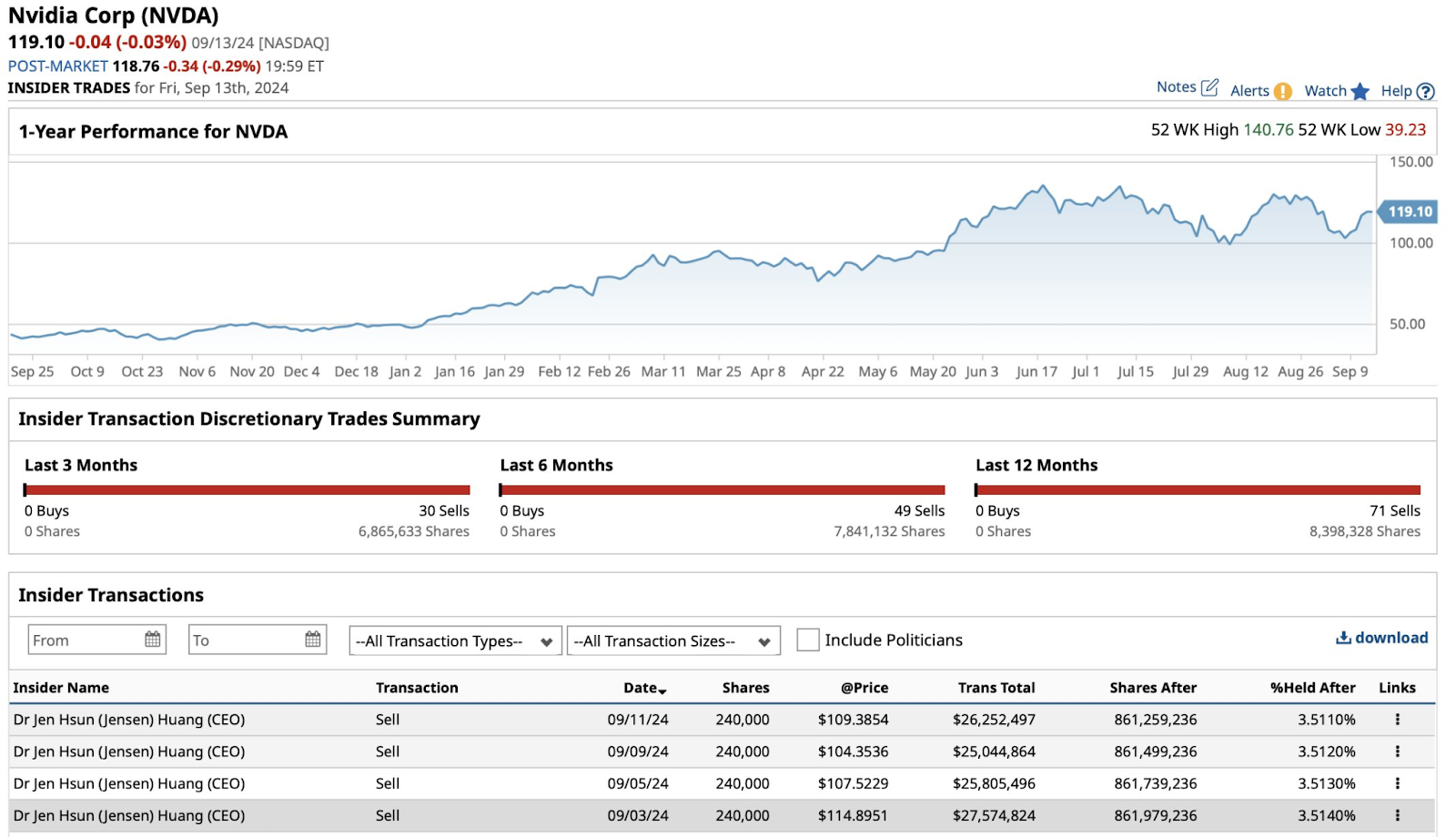Image resolution: width=1456 pixels, height=837 pixels.
Task: Open links menu for 09/05/24 trade
Action: (1397, 783)
